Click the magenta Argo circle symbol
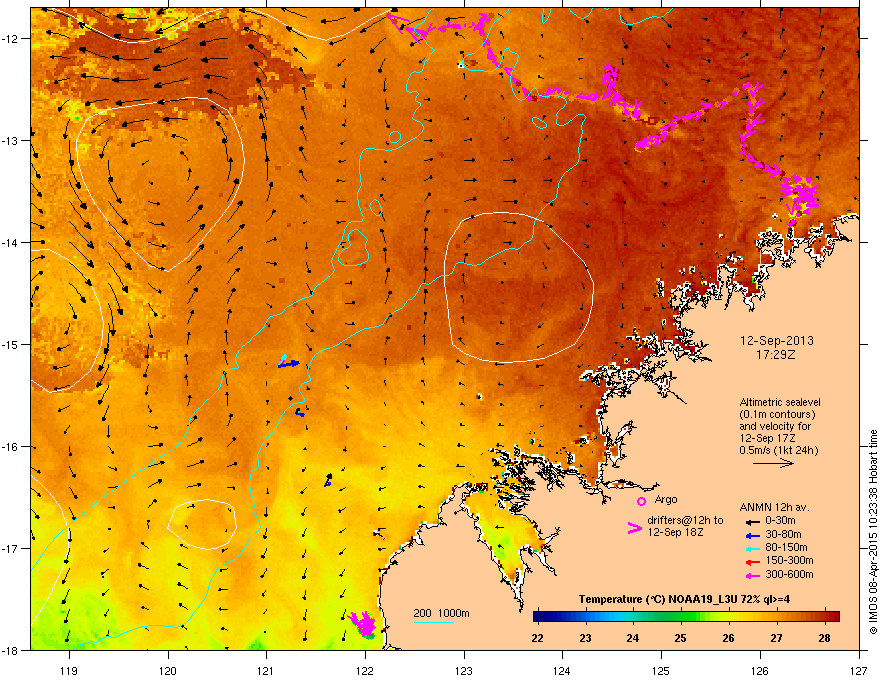The height and width of the screenshot is (680, 880). (x=641, y=501)
